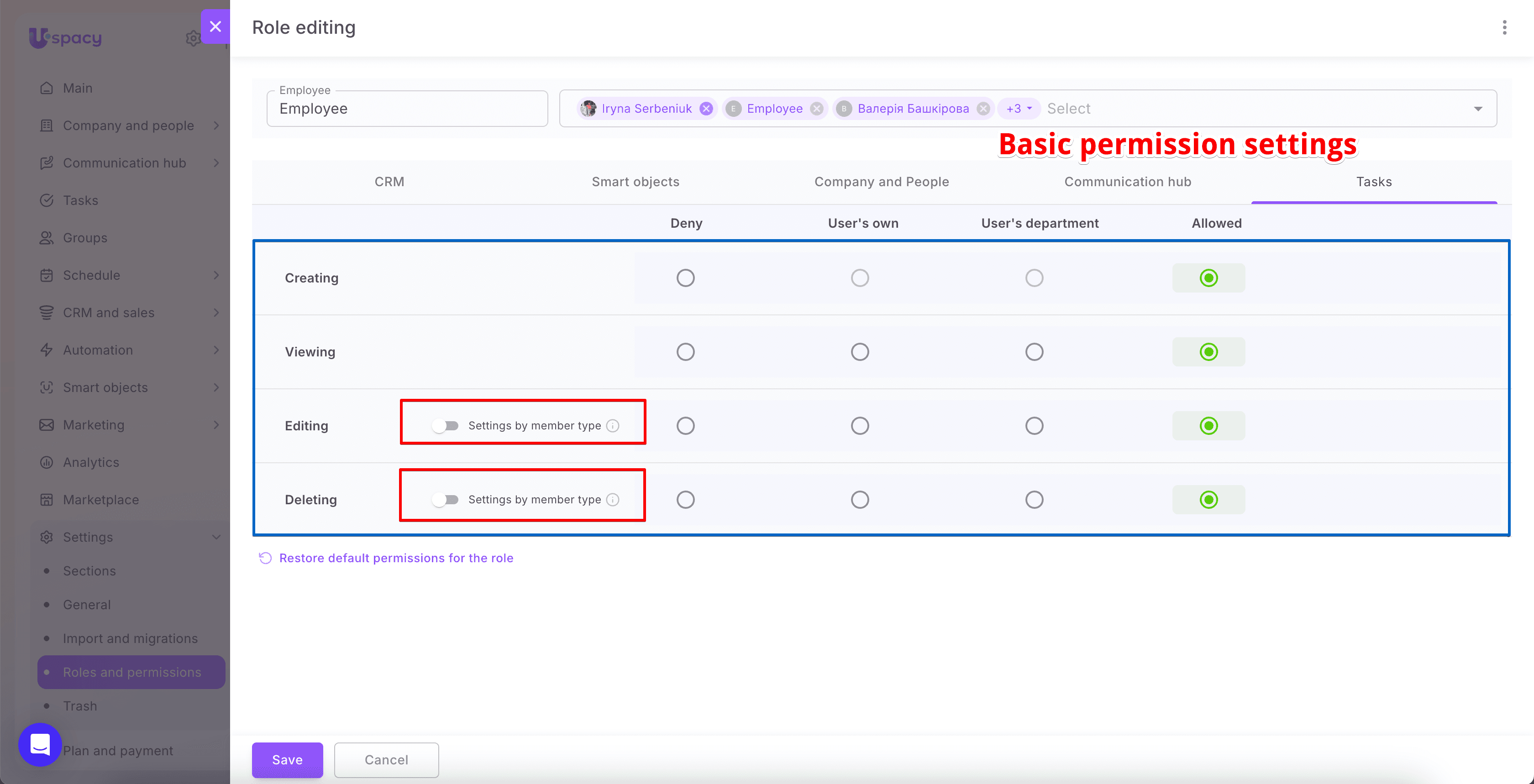Select User's own for Viewing

(860, 352)
